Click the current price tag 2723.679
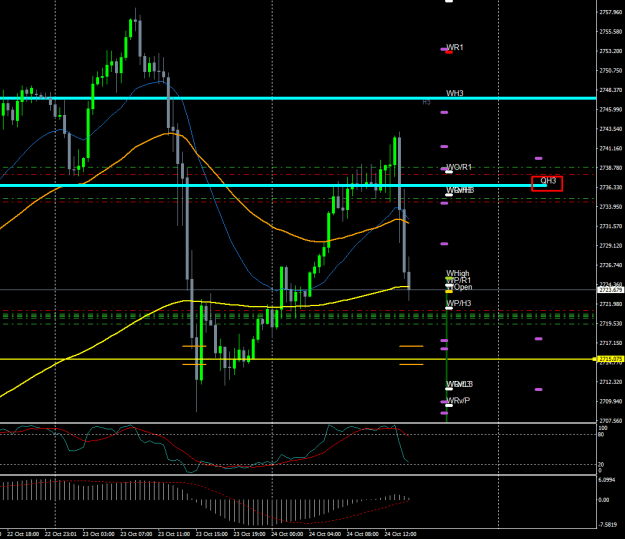Screen dimensions: 625x539 coord(611,290)
